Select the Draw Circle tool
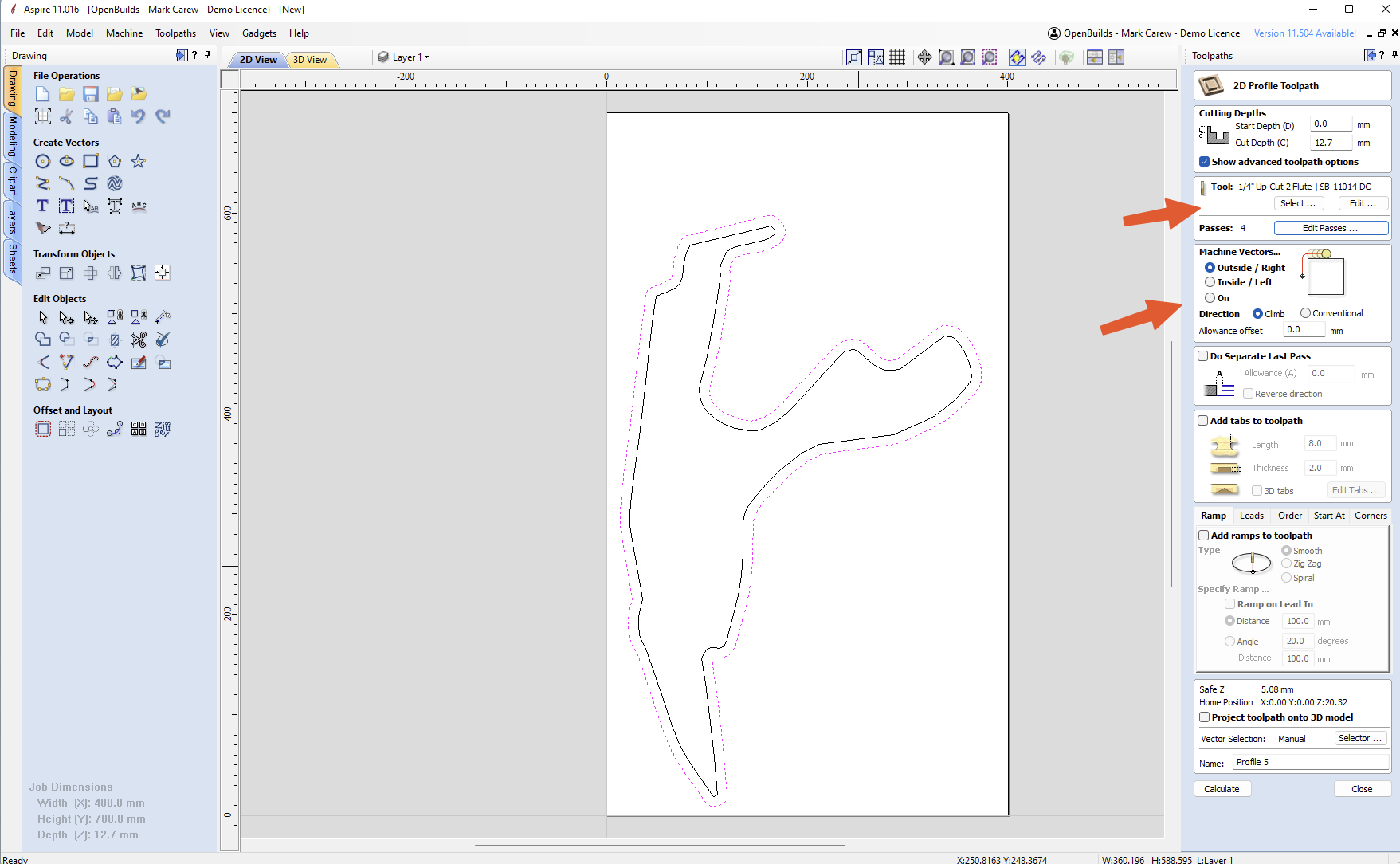The image size is (1400, 864). click(43, 161)
